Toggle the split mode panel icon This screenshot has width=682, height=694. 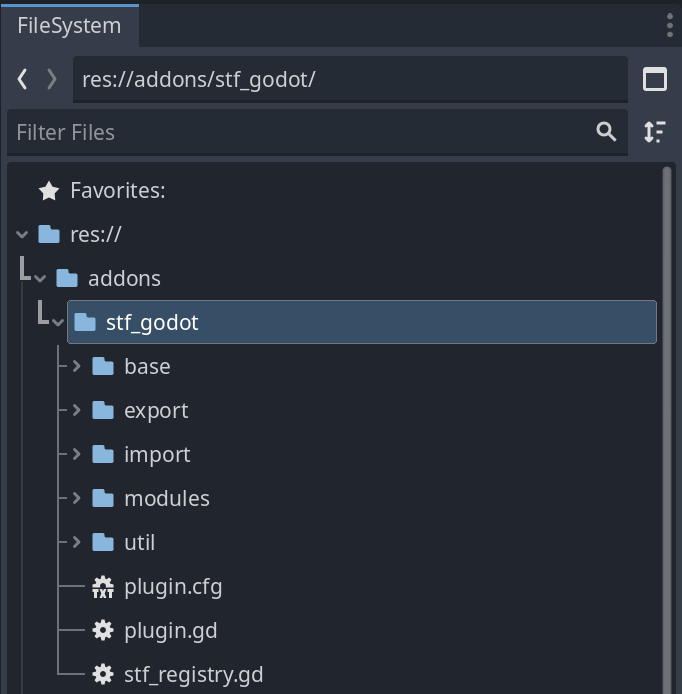tap(655, 80)
